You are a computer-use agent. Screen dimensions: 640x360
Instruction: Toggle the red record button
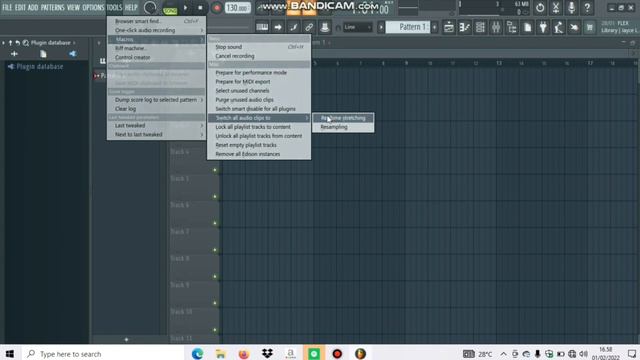click(216, 7)
